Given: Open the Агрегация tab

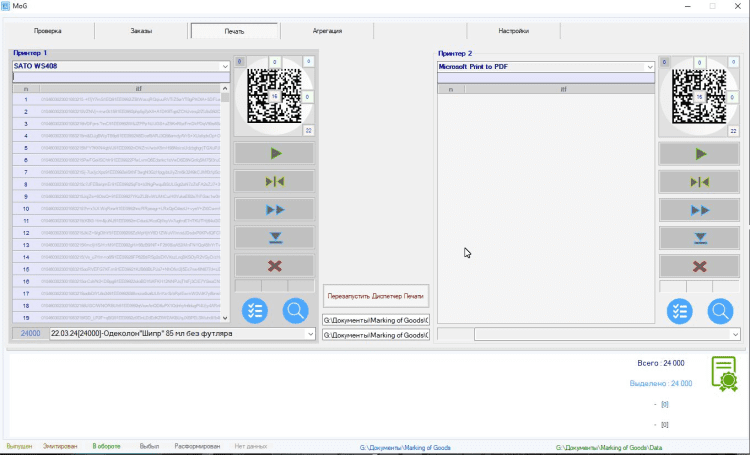Looking at the screenshot, I should (326, 31).
